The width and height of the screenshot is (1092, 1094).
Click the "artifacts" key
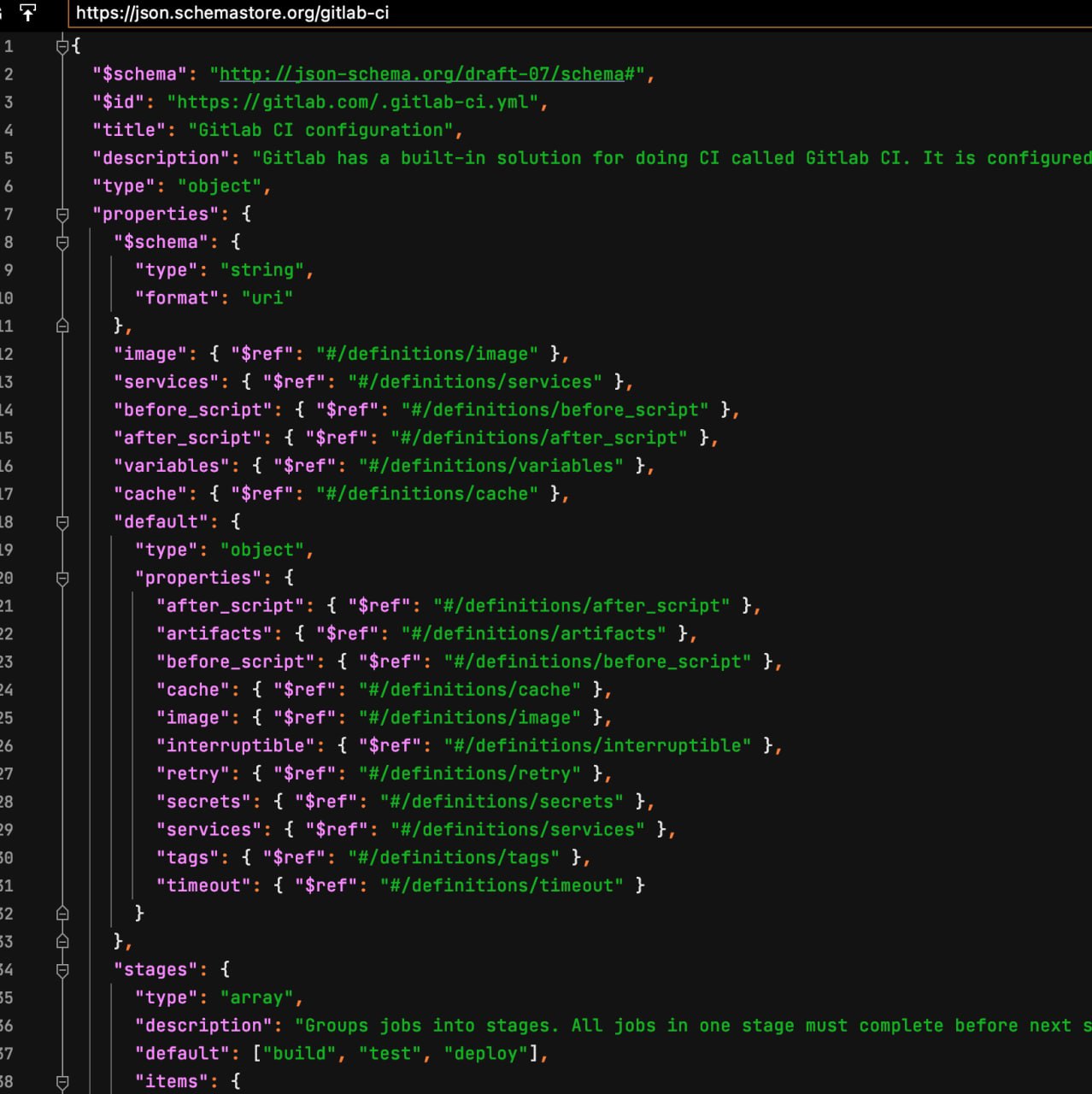[x=214, y=633]
